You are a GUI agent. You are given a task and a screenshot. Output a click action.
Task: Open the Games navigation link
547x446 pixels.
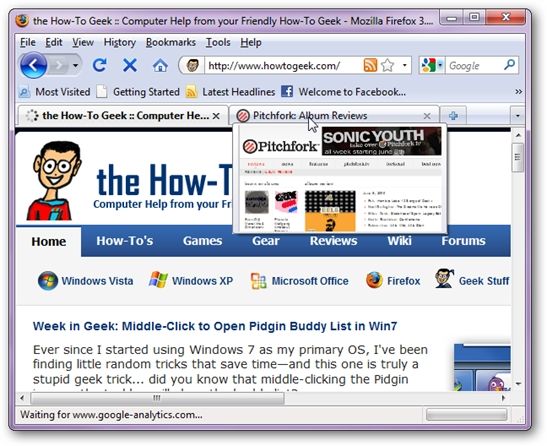(202, 241)
